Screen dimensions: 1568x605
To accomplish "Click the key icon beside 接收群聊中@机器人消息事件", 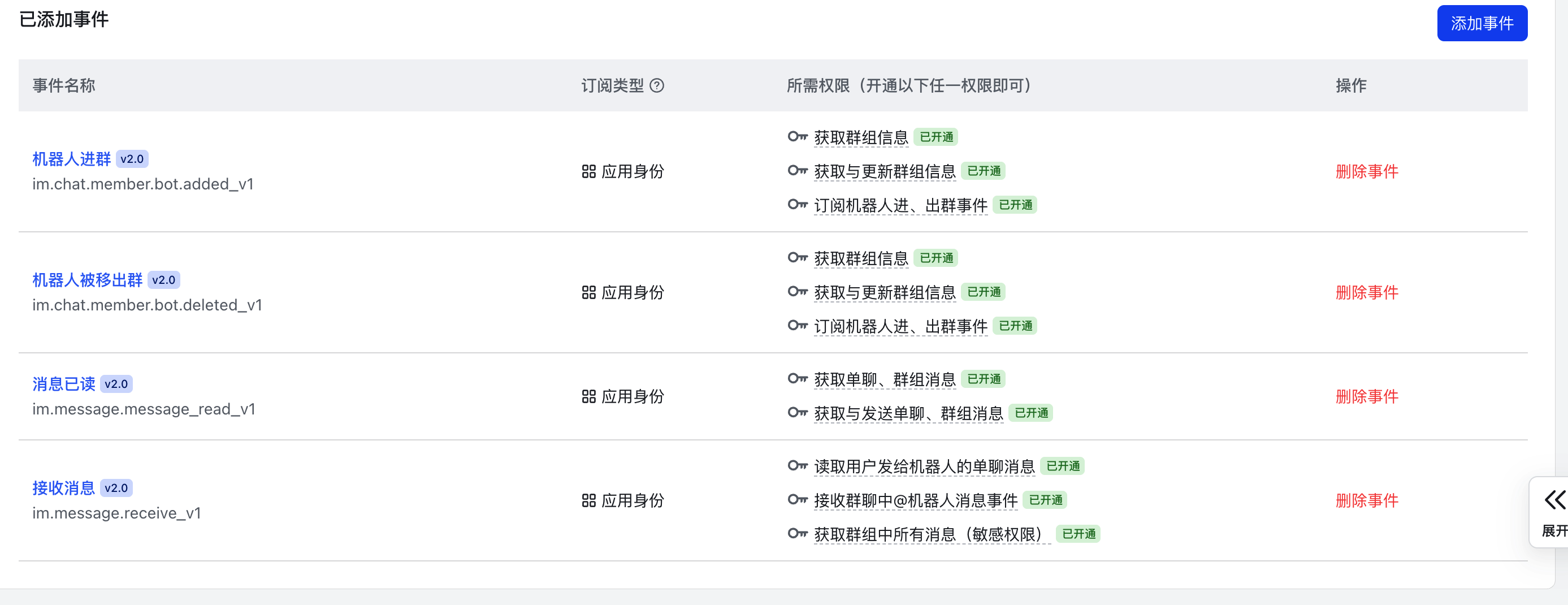I will click(x=796, y=500).
